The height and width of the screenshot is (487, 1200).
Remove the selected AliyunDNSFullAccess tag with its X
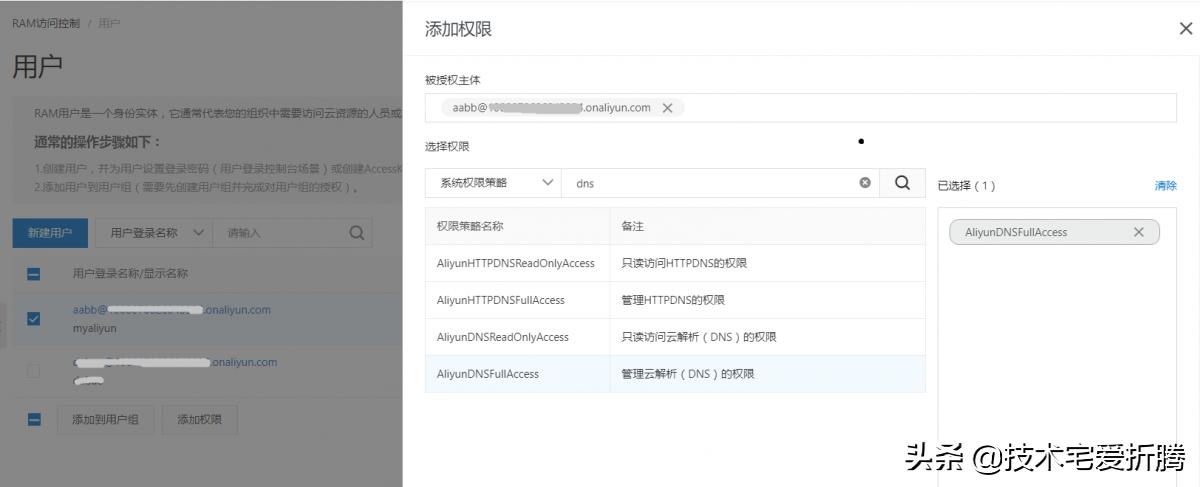click(1138, 232)
